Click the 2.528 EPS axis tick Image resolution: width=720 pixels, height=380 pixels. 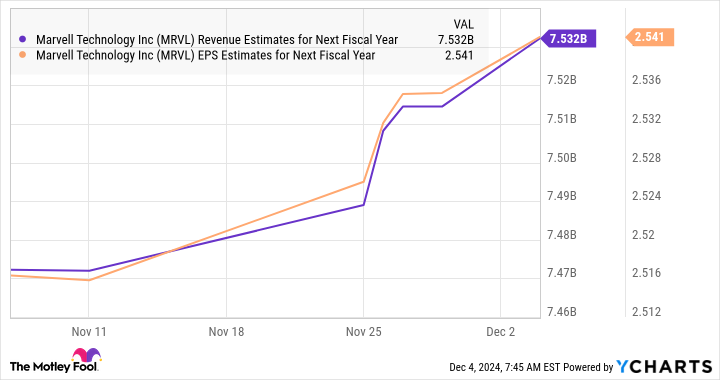click(647, 158)
